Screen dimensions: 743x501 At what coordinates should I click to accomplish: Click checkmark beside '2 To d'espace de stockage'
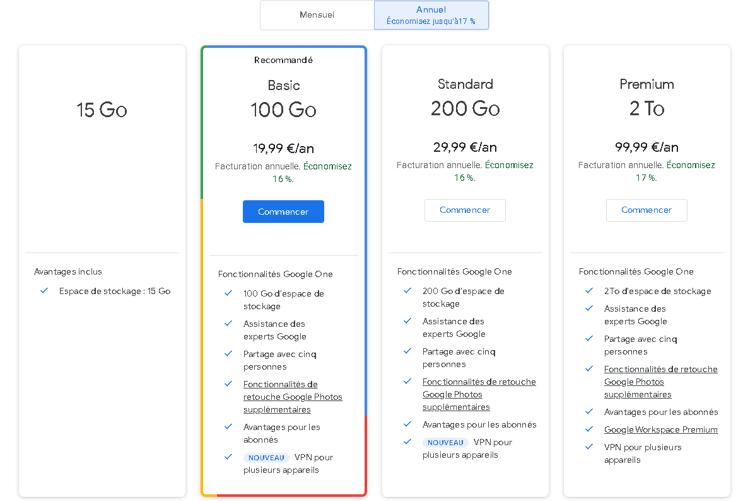point(589,291)
